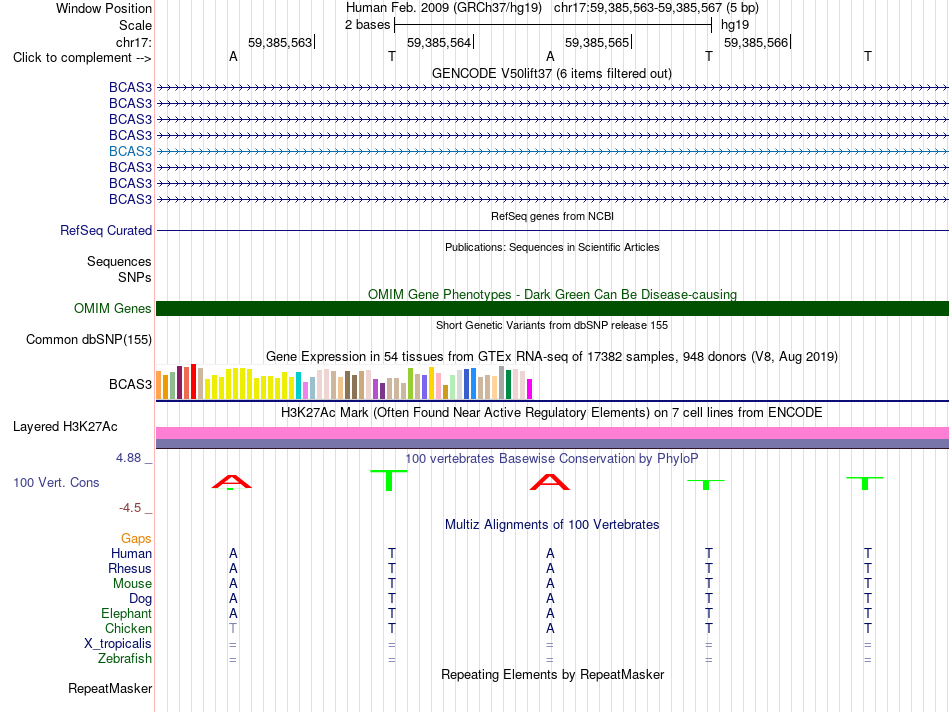Open the GTEx BCAS3 tissue expression bar chart
950x712 pixels.
click(344, 382)
